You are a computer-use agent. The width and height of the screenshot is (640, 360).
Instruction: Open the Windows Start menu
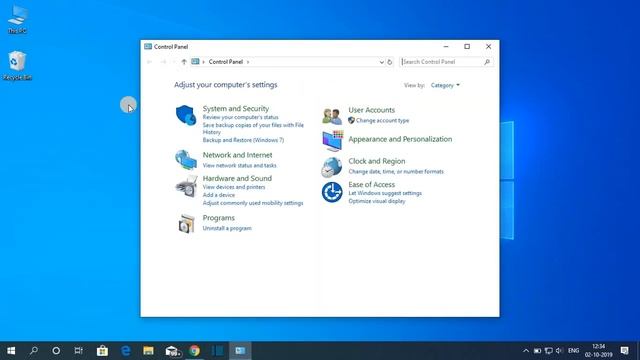11,351
